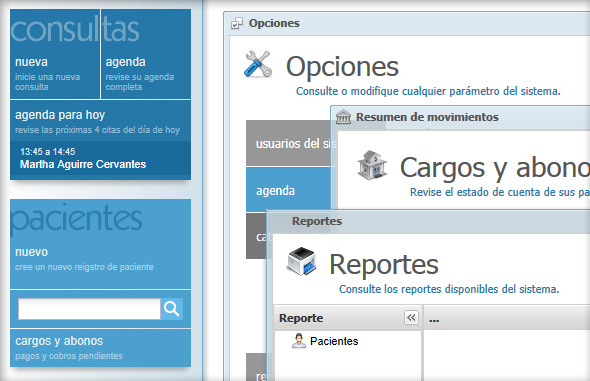Select Pacientes in the Reporte tree
The height and width of the screenshot is (381, 590).
[334, 341]
